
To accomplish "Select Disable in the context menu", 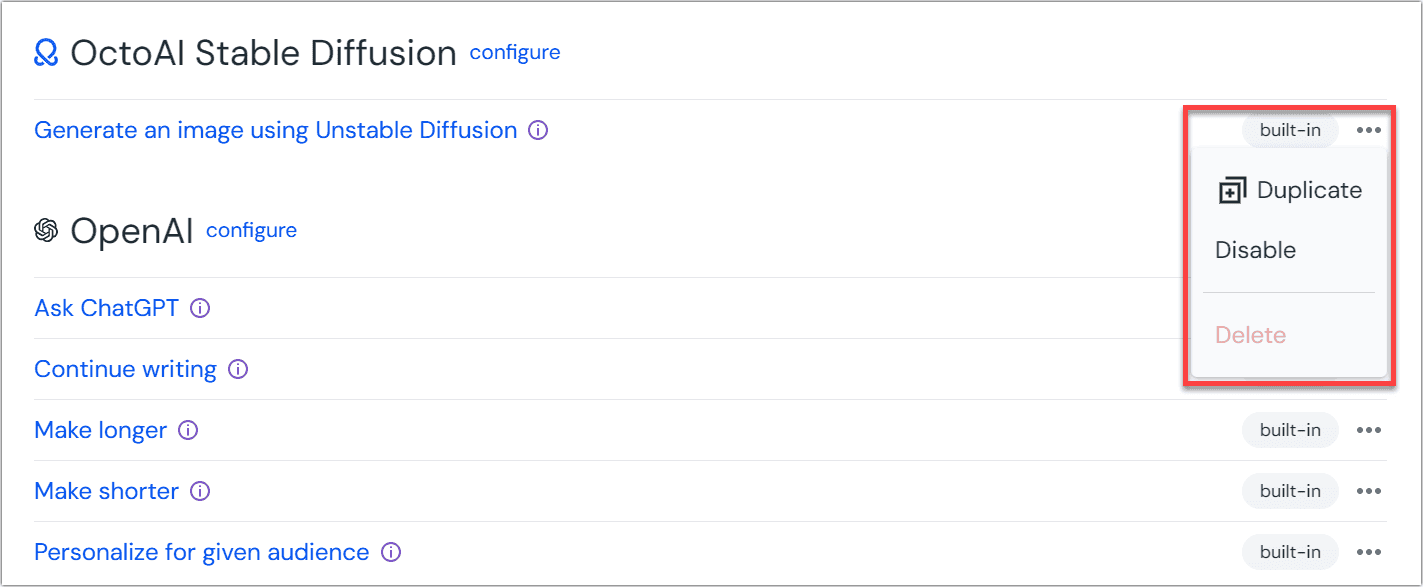I will (1255, 251).
